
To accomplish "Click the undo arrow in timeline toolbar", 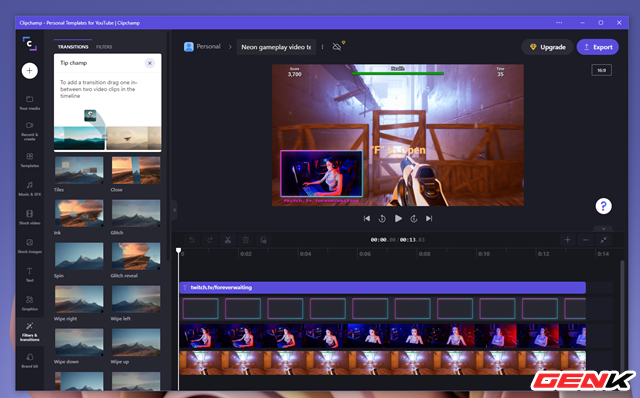I will (x=192, y=240).
